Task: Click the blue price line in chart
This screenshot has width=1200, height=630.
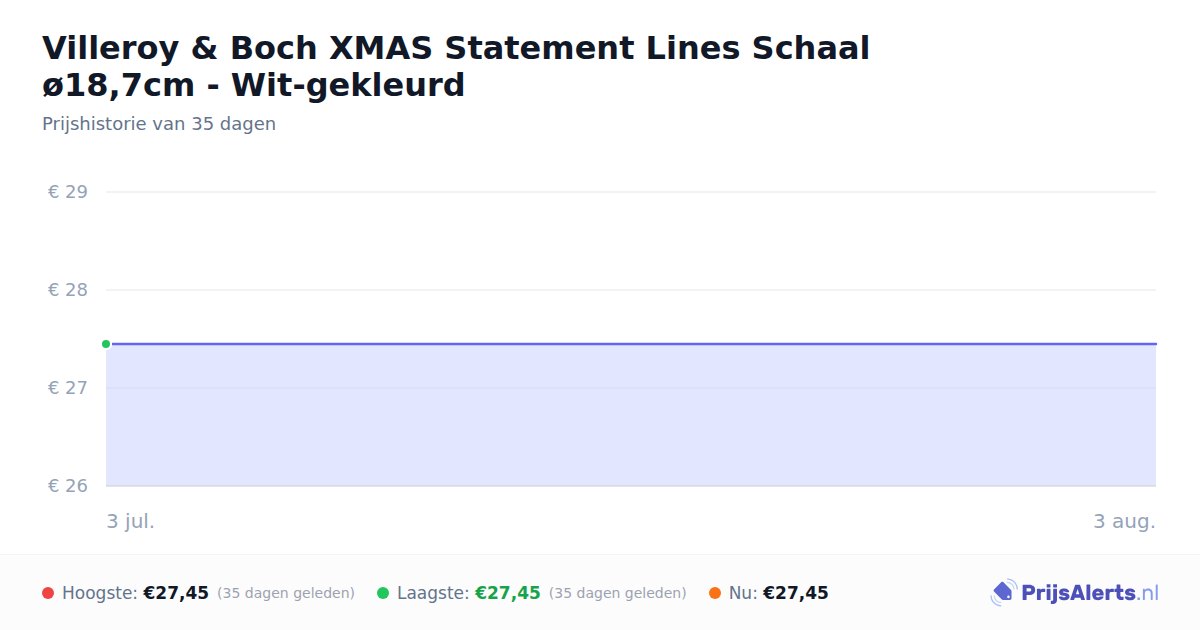Action: [631, 344]
